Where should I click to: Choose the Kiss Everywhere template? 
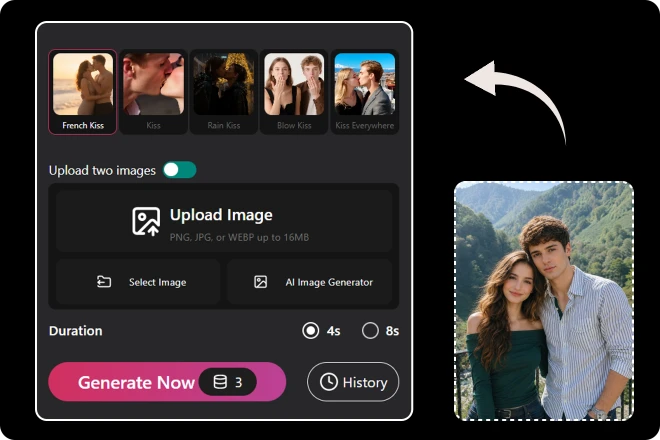pyautogui.click(x=365, y=92)
